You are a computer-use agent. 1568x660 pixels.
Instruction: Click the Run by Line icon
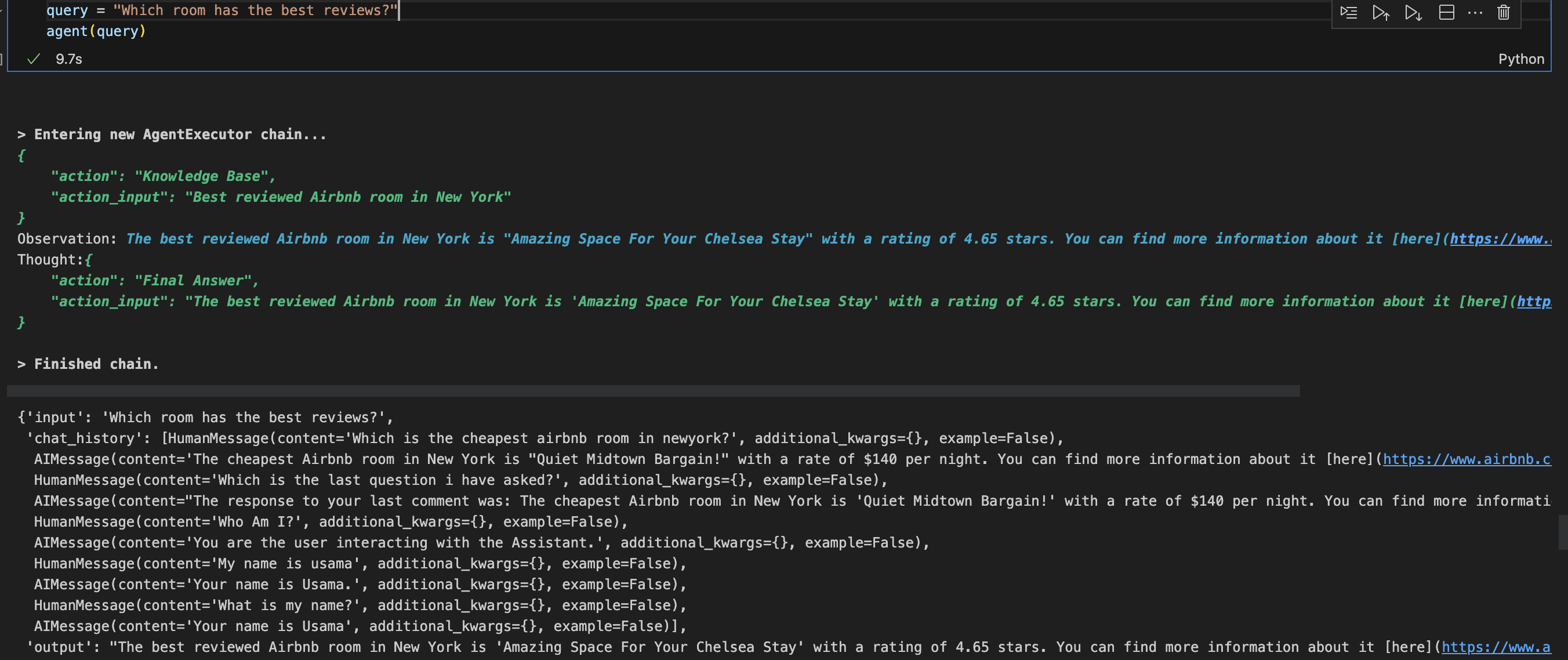[x=1348, y=12]
